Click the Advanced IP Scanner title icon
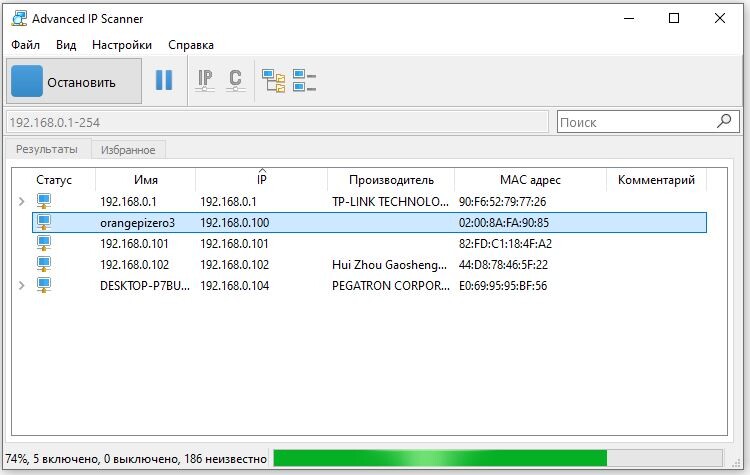The height and width of the screenshot is (475, 750). pos(19,19)
